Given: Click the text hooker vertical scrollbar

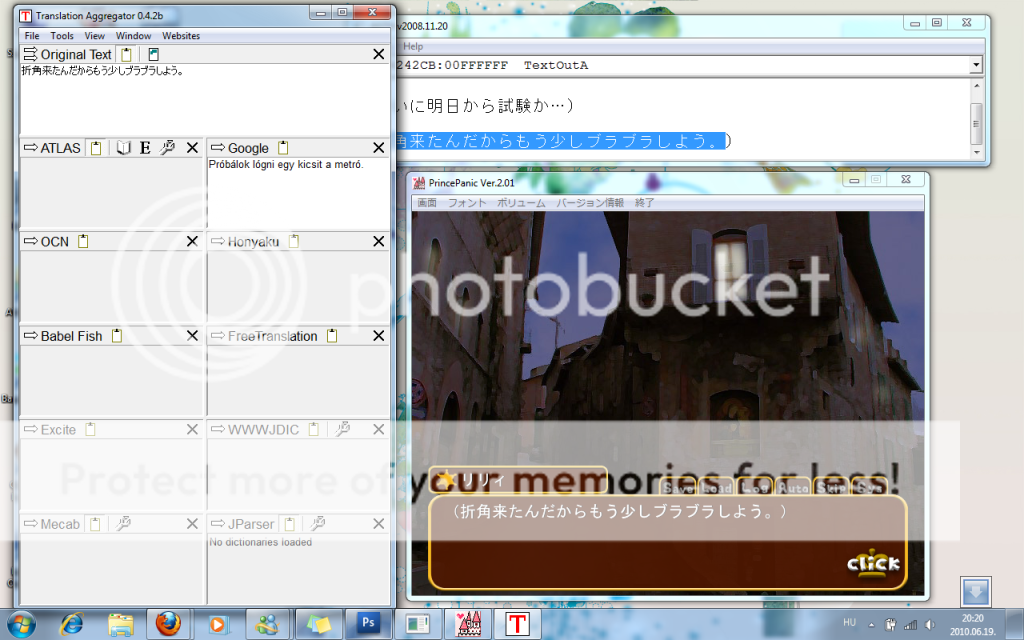Looking at the screenshot, I should point(976,121).
